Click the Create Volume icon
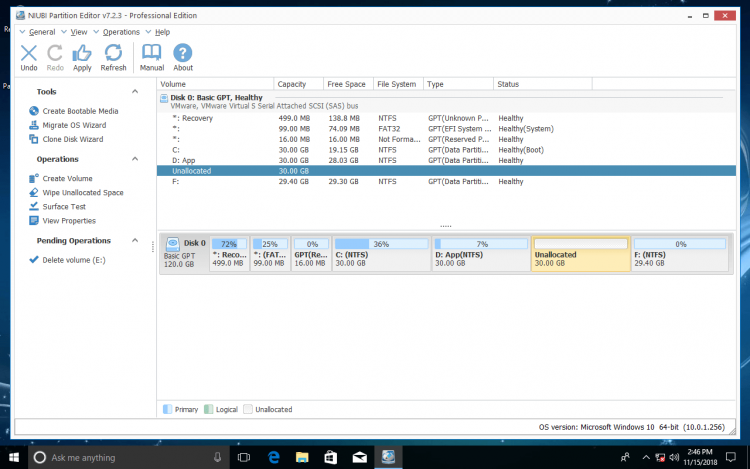Image resolution: width=750 pixels, height=469 pixels. point(33,178)
